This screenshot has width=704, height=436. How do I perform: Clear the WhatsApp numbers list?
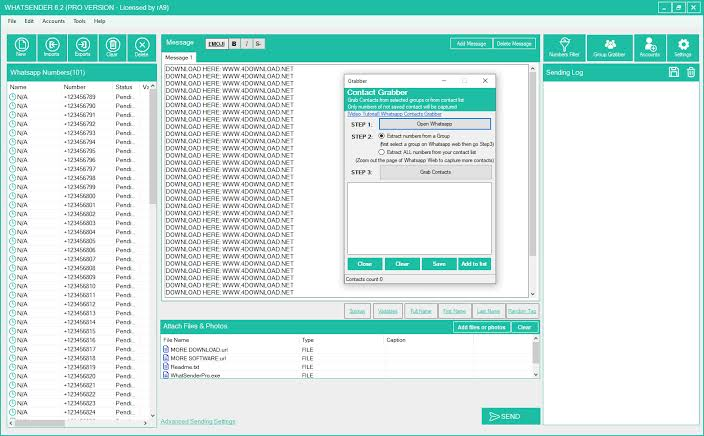pyautogui.click(x=112, y=47)
